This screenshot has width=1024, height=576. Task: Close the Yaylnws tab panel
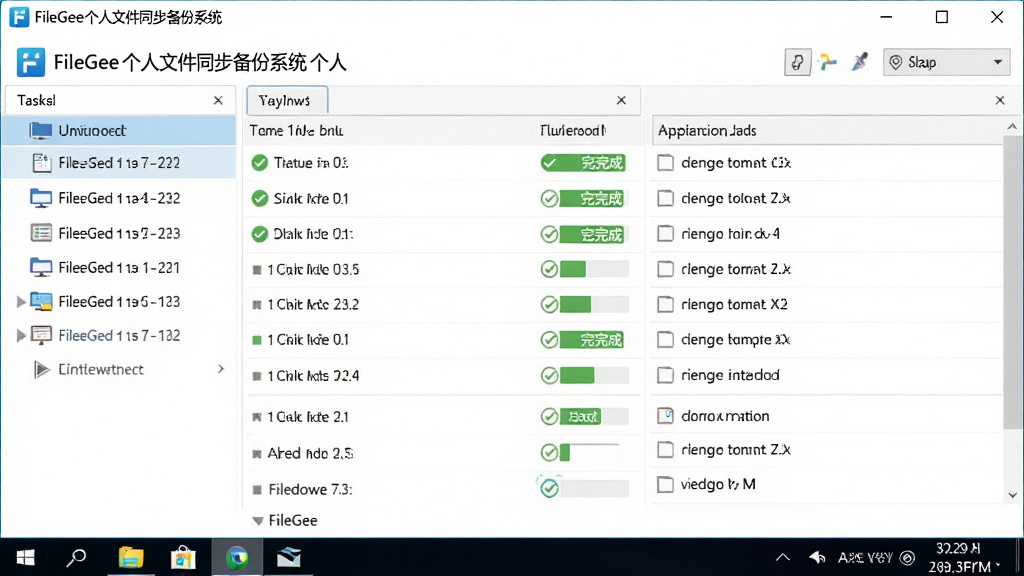coord(621,101)
